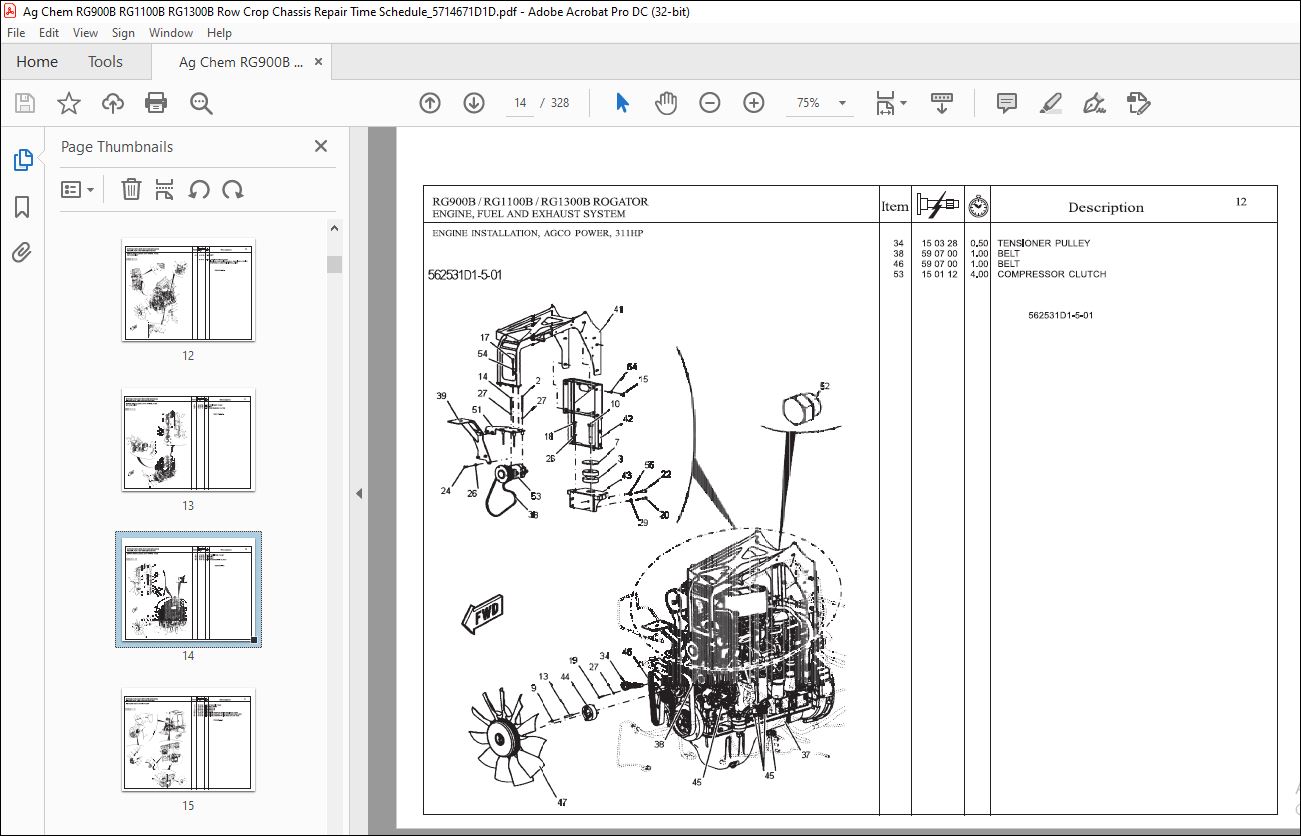Select the Ag Chem RG900B document tab
The height and width of the screenshot is (836, 1301).
tap(241, 62)
